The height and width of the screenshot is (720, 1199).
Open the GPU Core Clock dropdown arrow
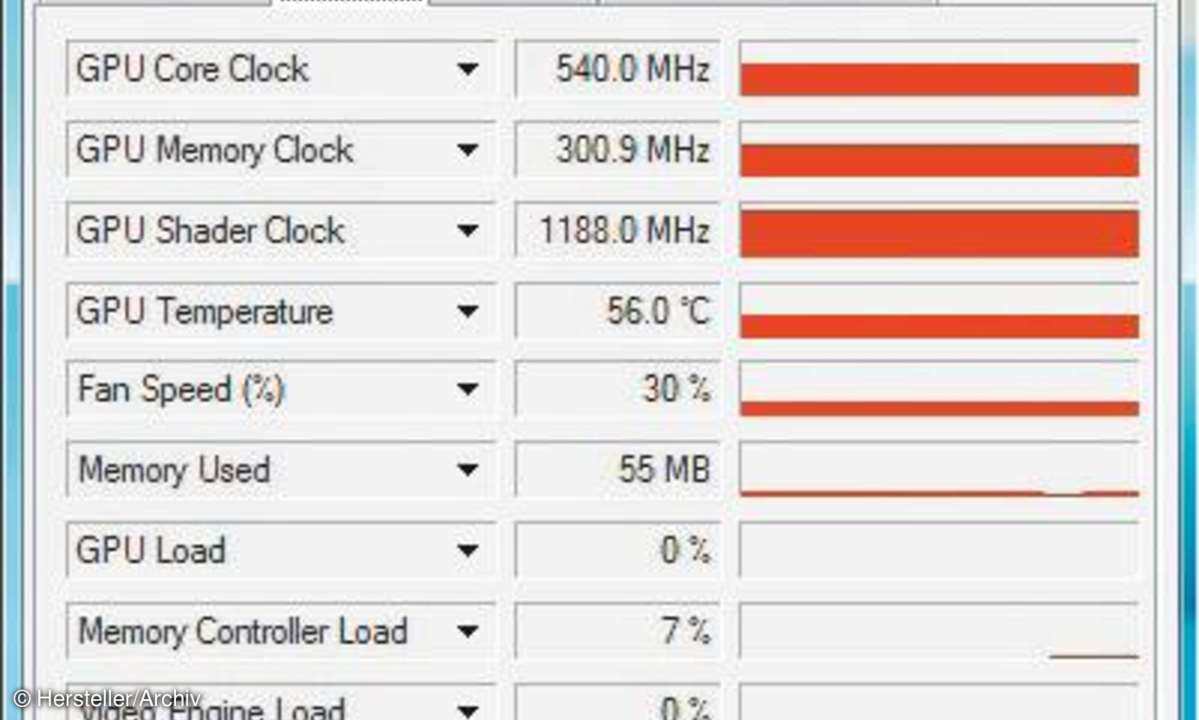click(x=467, y=70)
